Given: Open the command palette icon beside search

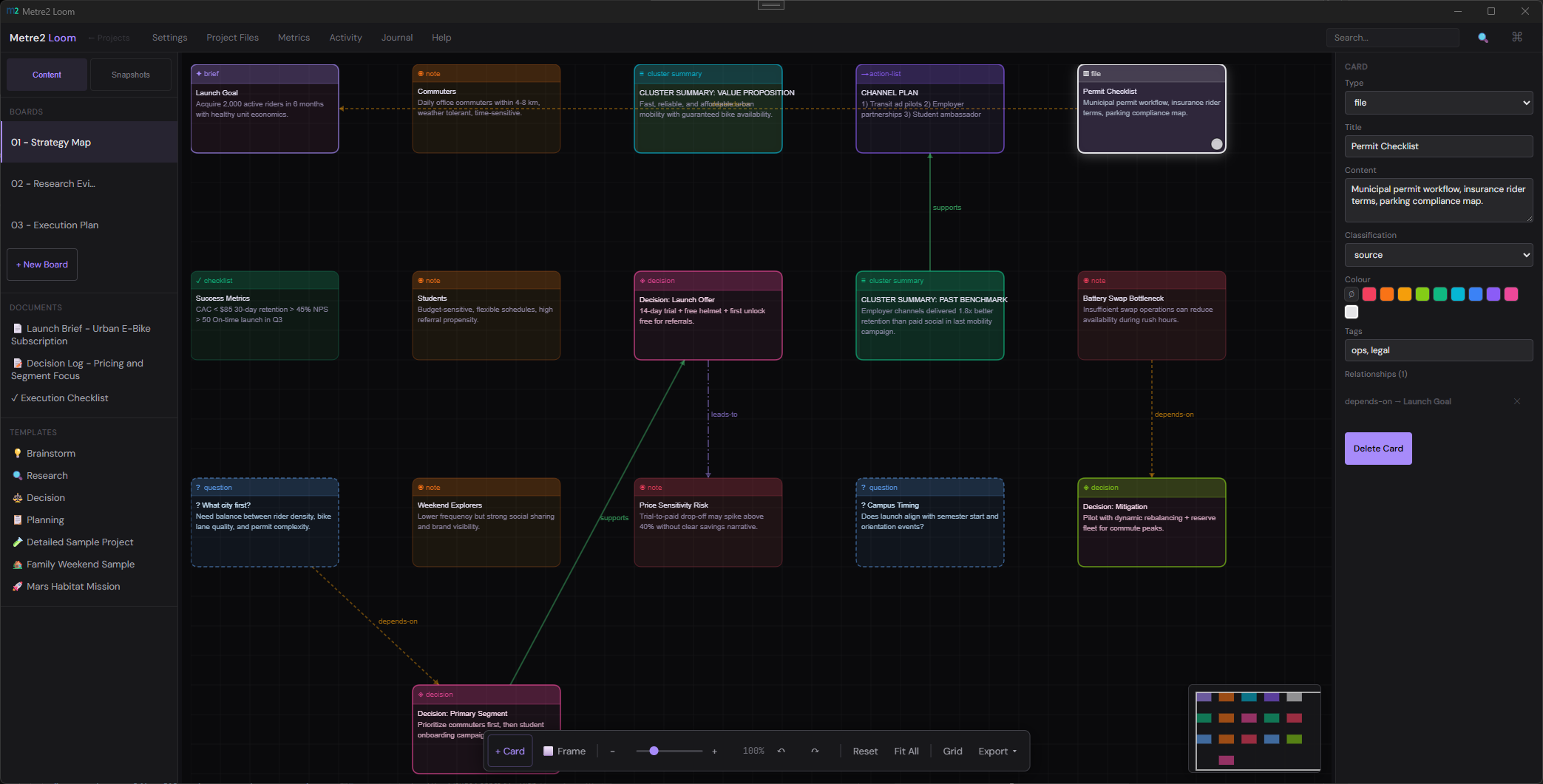Looking at the screenshot, I should (1517, 37).
